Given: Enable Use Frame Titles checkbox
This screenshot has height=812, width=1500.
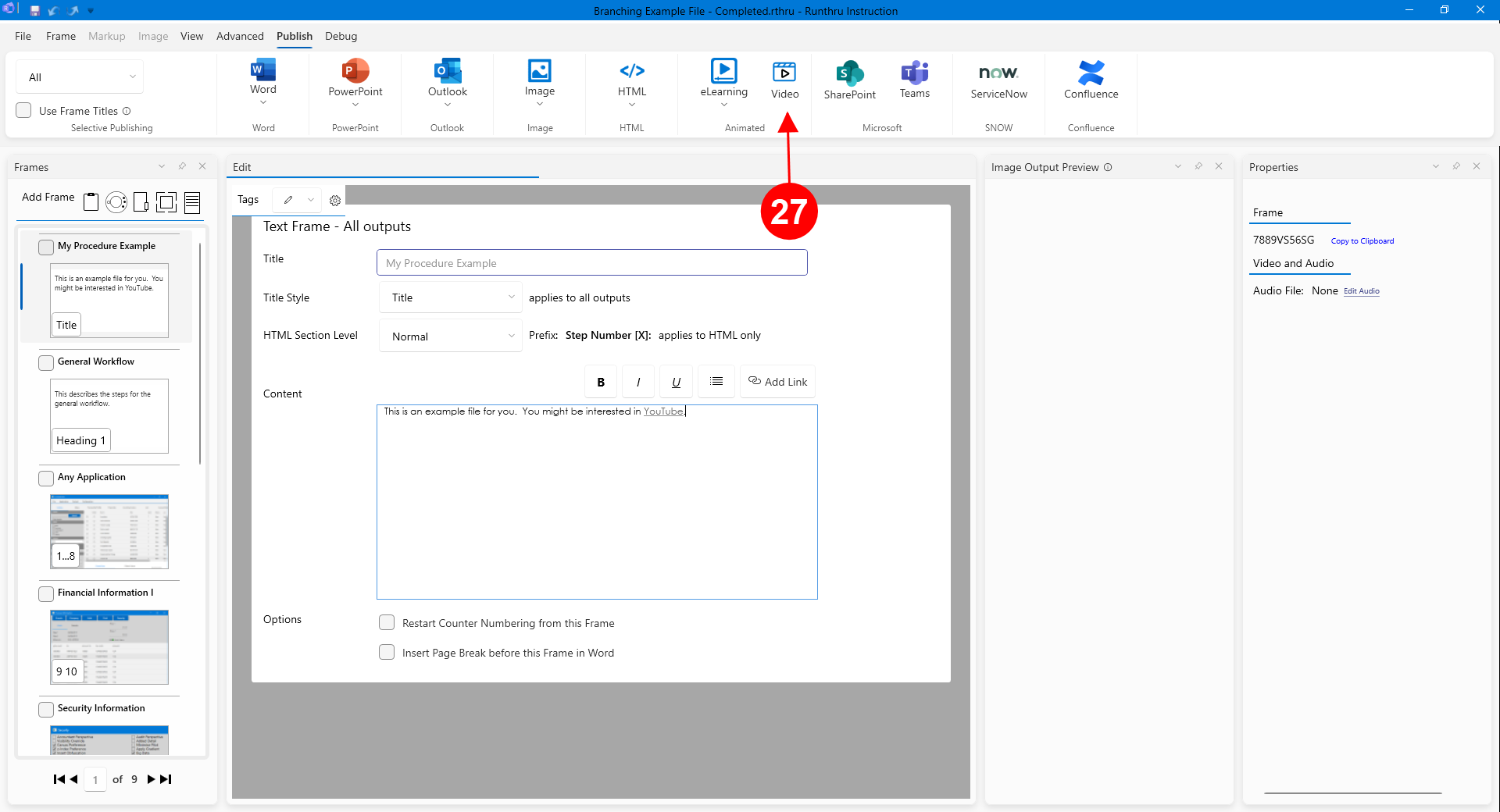Looking at the screenshot, I should 24,111.
